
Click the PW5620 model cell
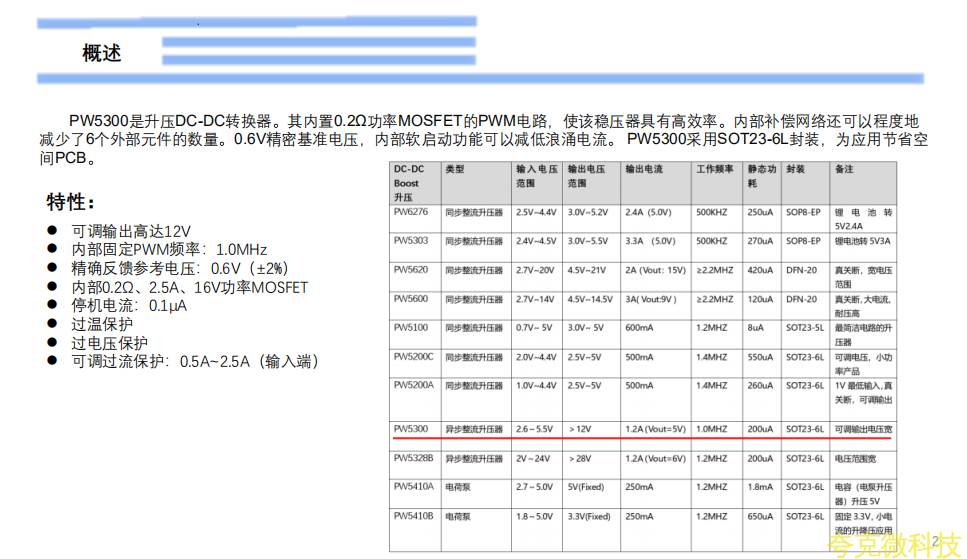pyautogui.click(x=411, y=270)
